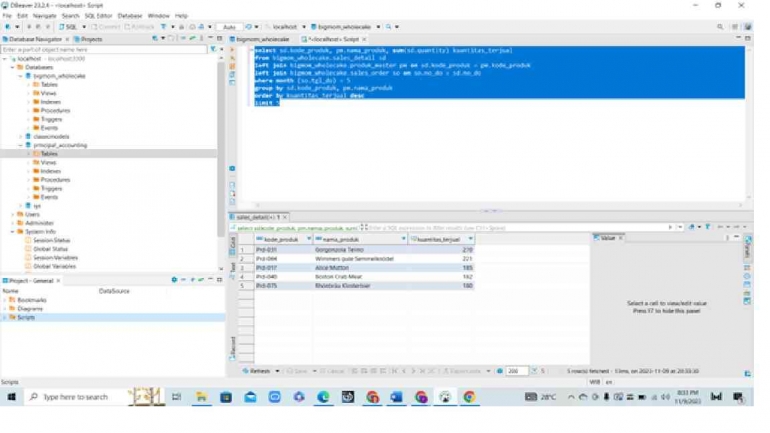Select Tables folder under bigmom_wholecake
The width and height of the screenshot is (770, 433).
tap(49, 84)
